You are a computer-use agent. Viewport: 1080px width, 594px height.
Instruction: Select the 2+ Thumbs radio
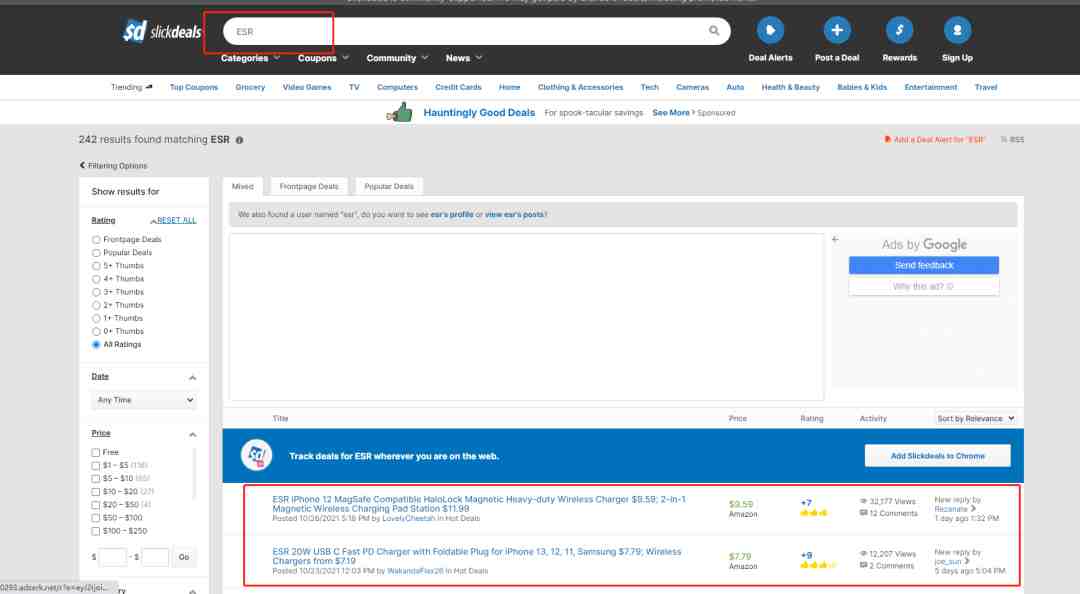96,305
